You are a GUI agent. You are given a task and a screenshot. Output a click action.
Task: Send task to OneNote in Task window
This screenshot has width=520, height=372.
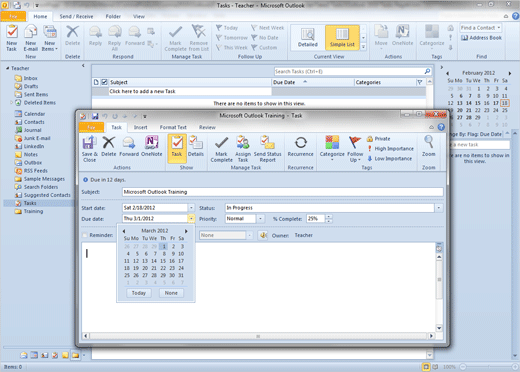pyautogui.click(x=152, y=146)
